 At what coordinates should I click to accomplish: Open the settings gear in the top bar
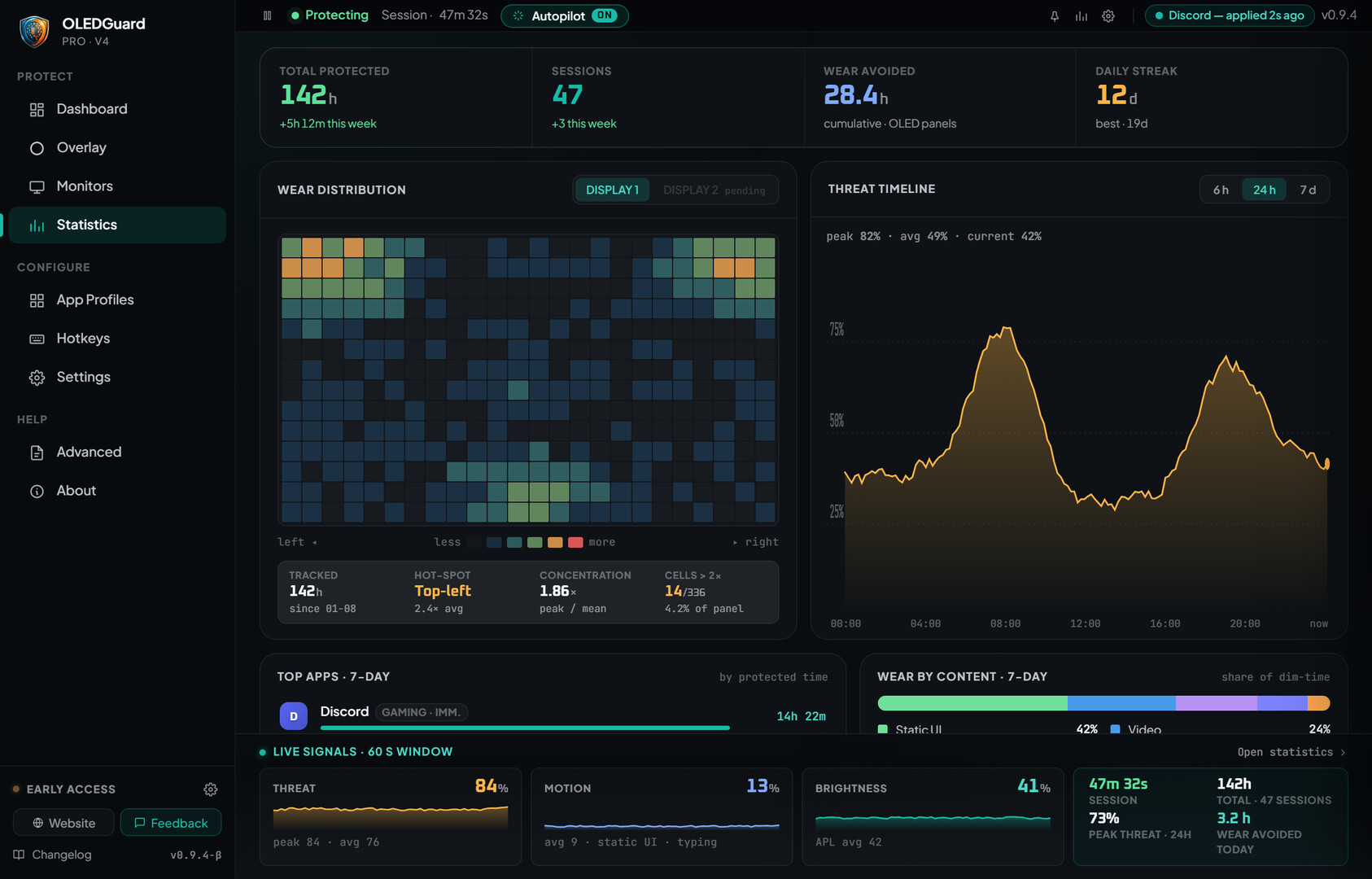[x=1108, y=16]
